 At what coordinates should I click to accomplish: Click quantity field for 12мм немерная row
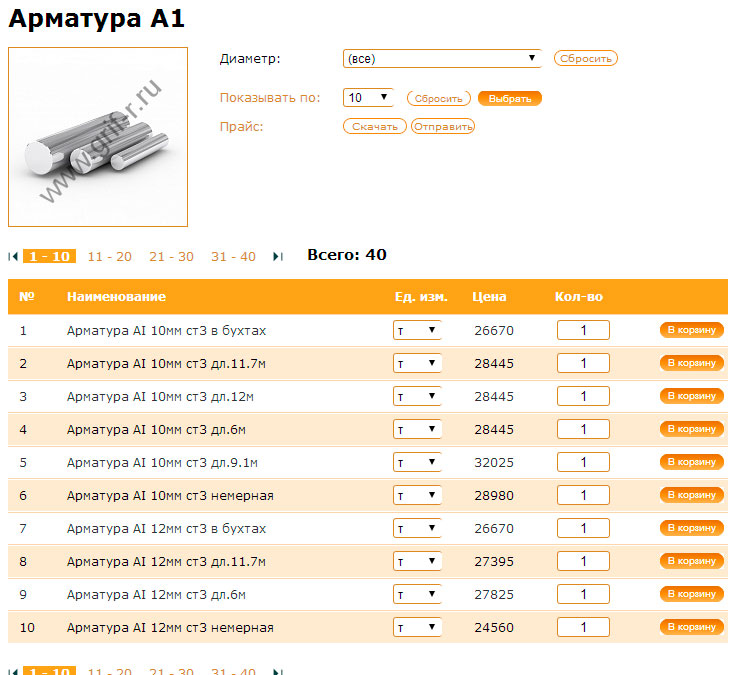(583, 627)
